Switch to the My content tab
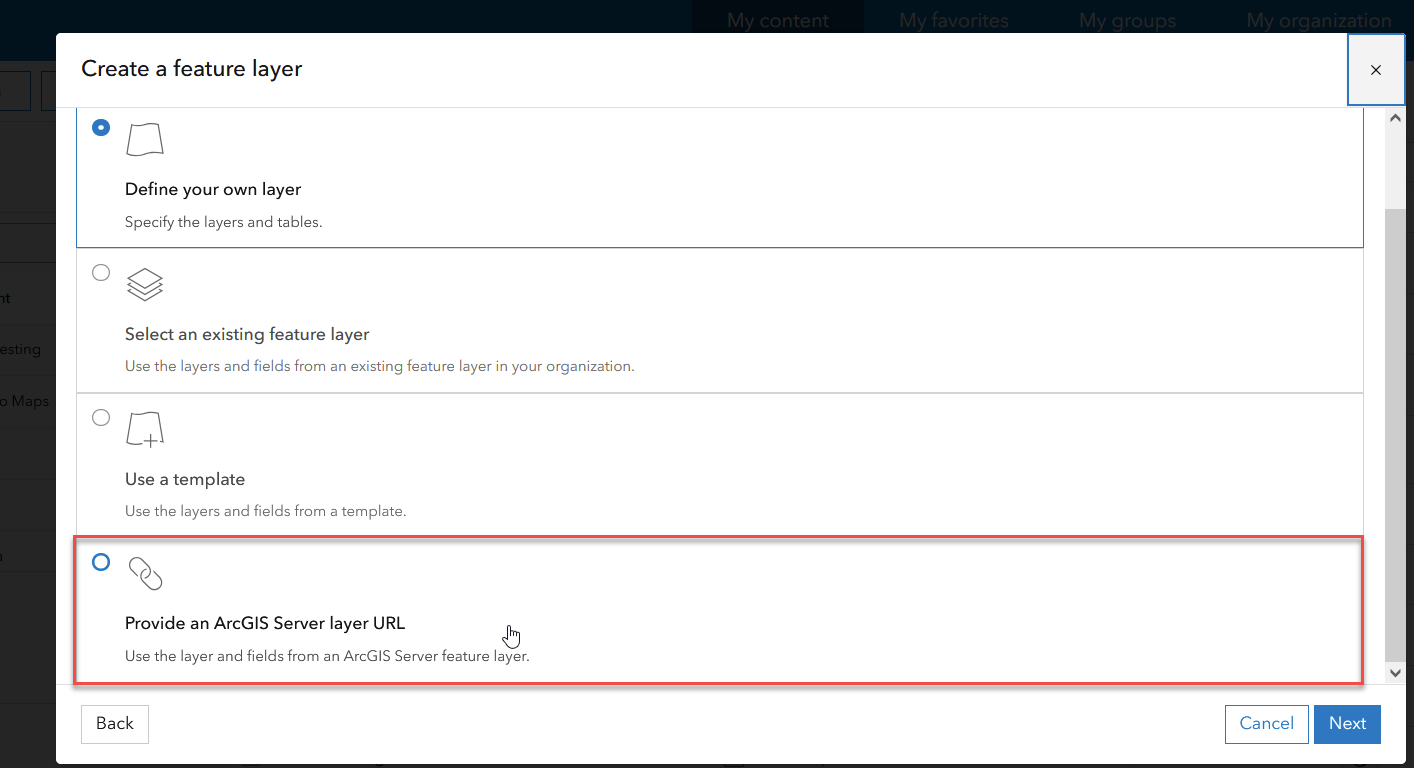 pos(777,20)
